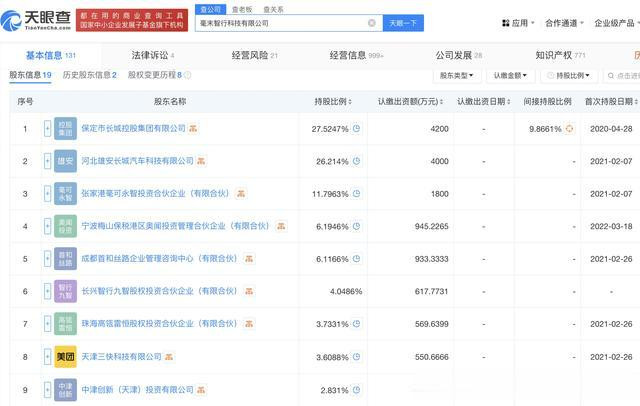
Task: Open the 合作通道 dropdown menu
Action: coord(564,23)
